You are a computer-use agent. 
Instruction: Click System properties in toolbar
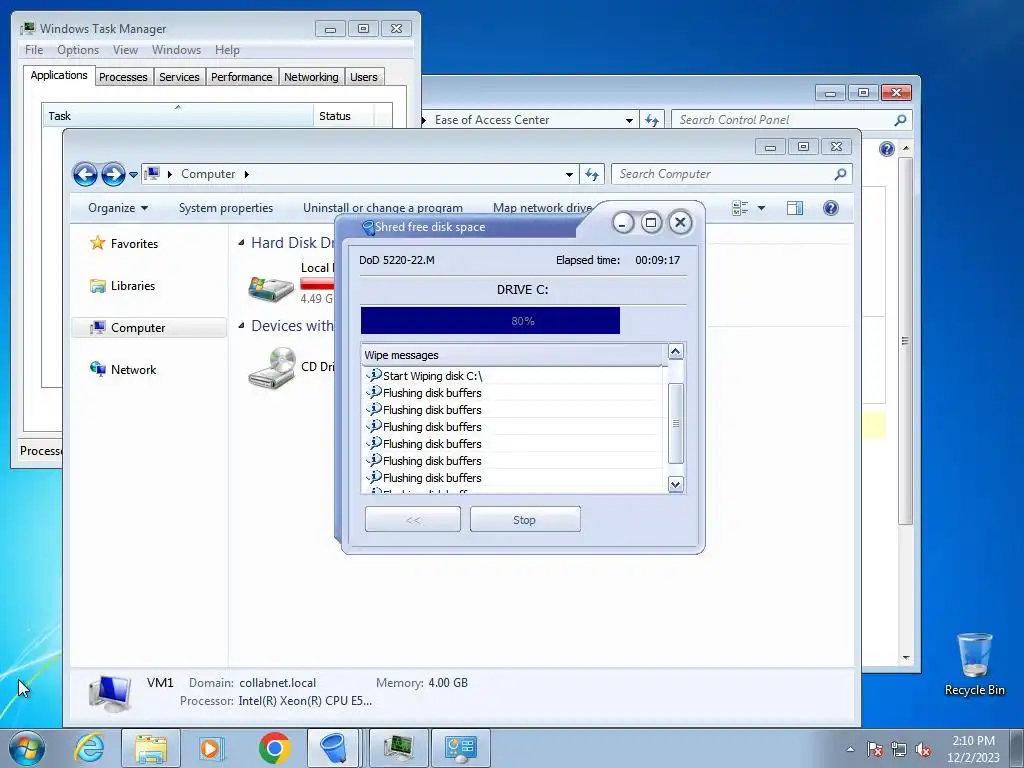[x=226, y=208]
